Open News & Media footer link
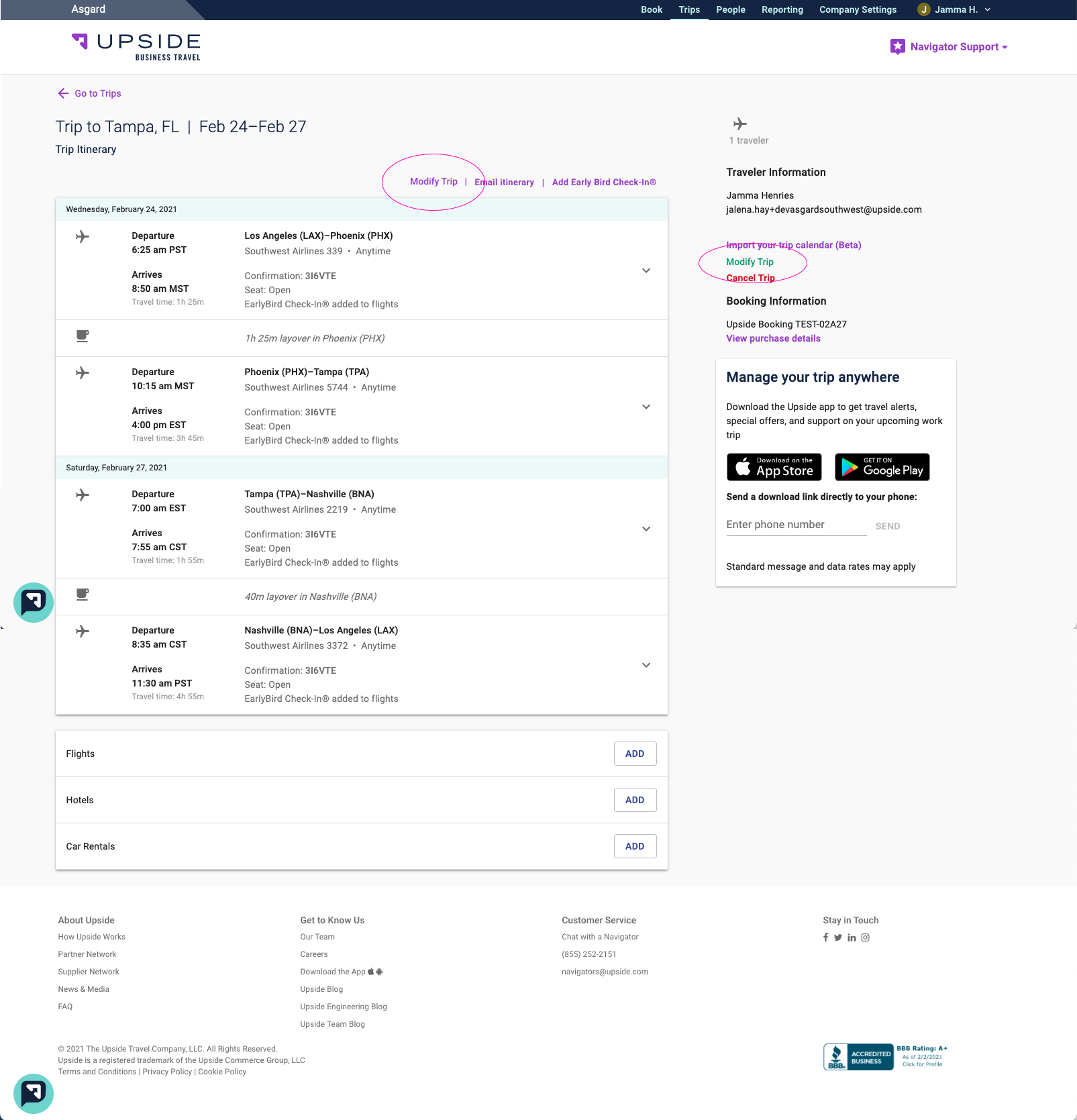 [x=83, y=989]
